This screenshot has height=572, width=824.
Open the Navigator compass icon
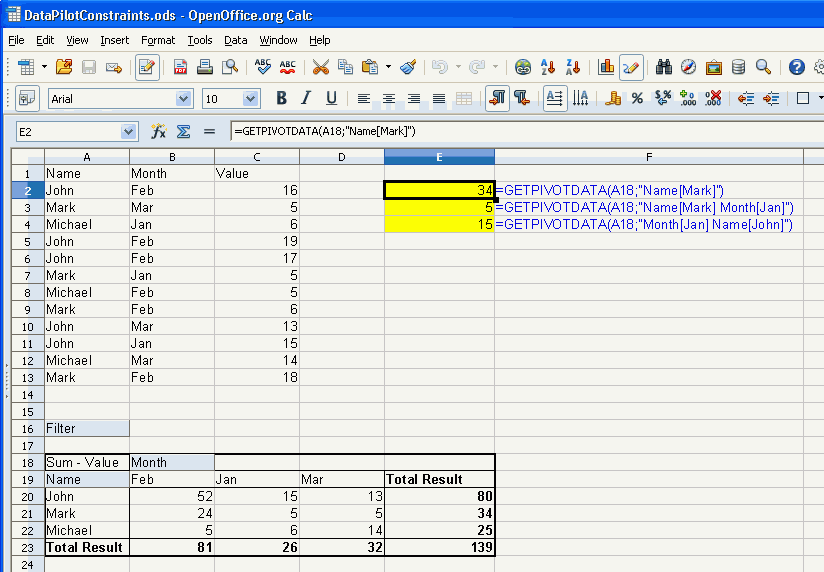coord(688,67)
